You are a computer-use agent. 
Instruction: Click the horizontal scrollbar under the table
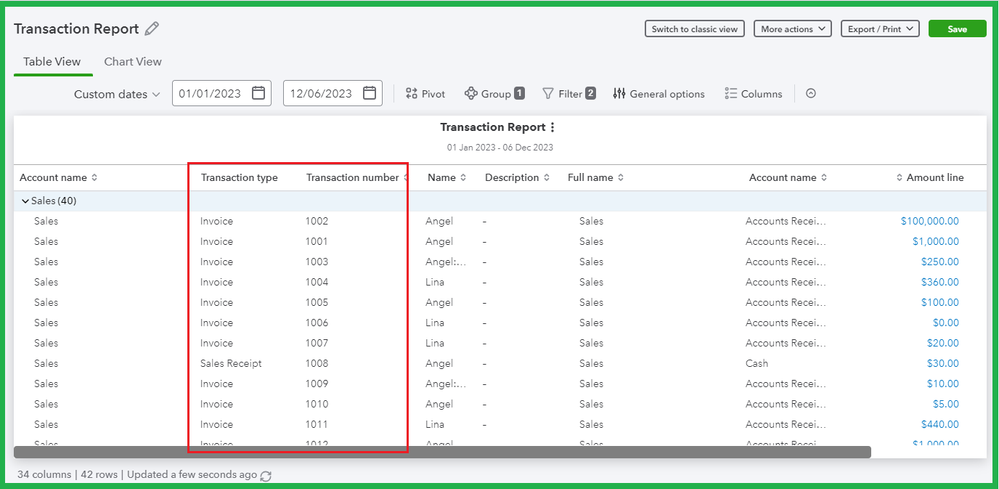click(x=442, y=452)
